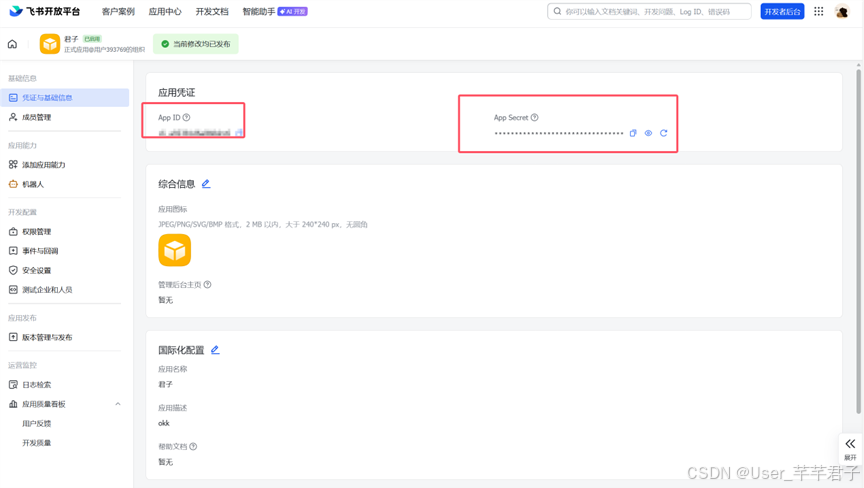Edit 综合信息 with the pencil icon
The height and width of the screenshot is (488, 864).
[x=206, y=184]
